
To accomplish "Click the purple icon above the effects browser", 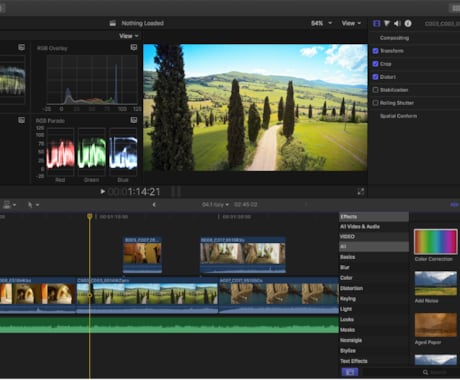I will pyautogui.click(x=454, y=204).
